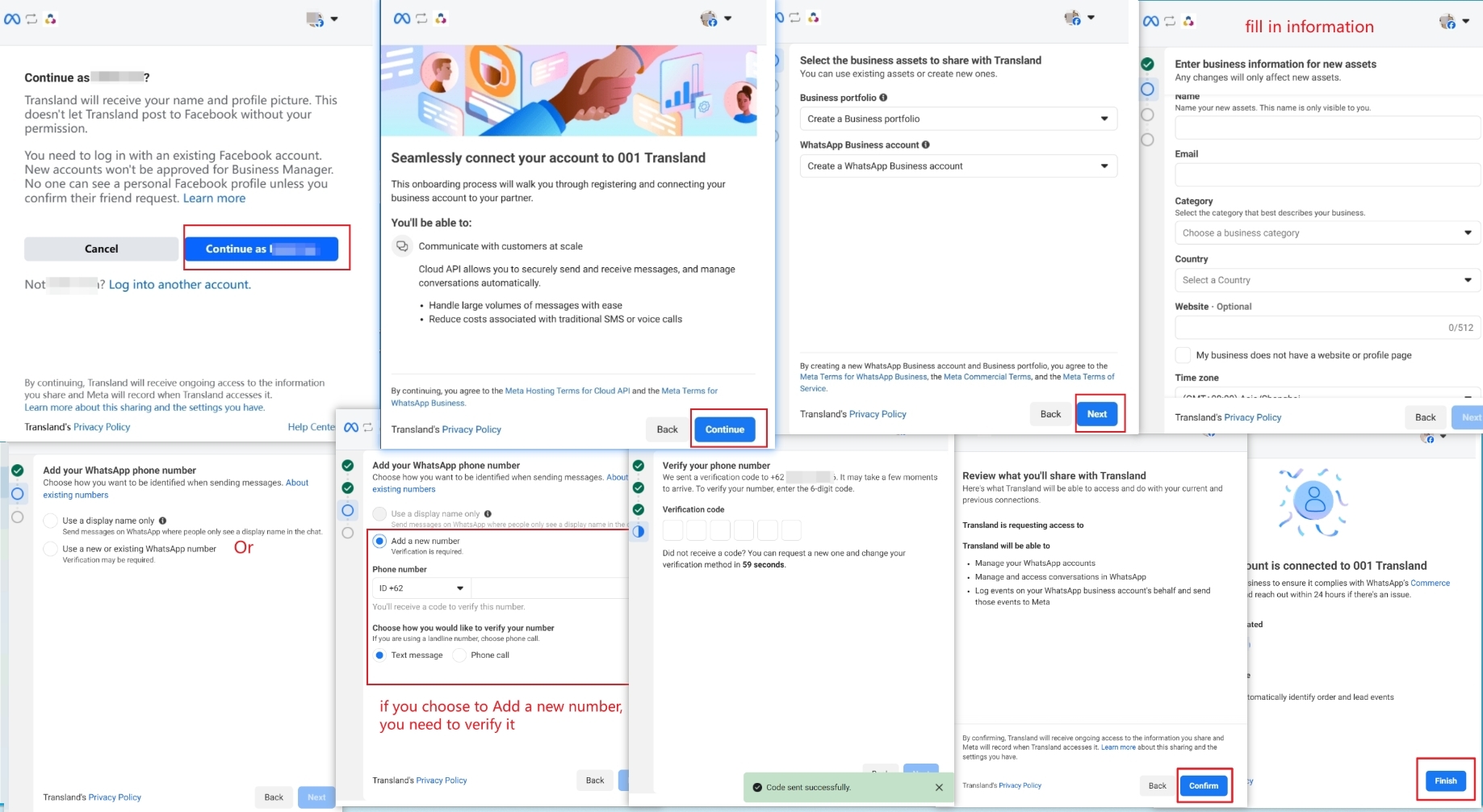
Task: Click colored circles icon in 'Select the business assets' header
Action: tap(813, 18)
